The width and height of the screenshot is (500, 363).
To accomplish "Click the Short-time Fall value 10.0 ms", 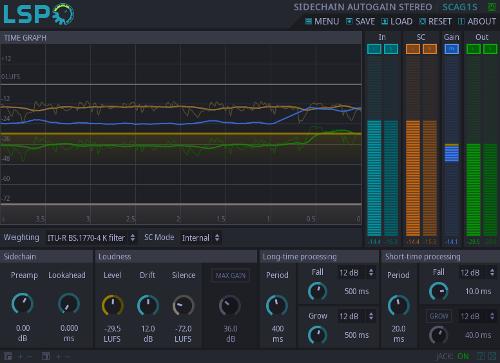I will pyautogui.click(x=478, y=291).
